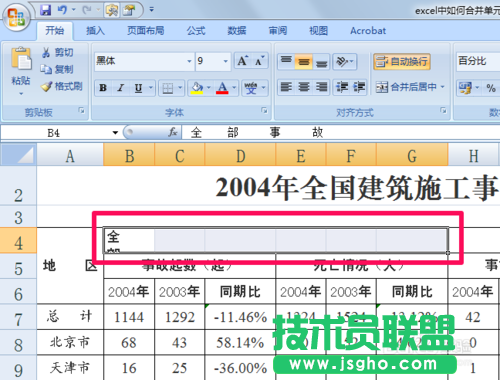Align text right
The height and width of the screenshot is (380, 500).
(x=321, y=87)
